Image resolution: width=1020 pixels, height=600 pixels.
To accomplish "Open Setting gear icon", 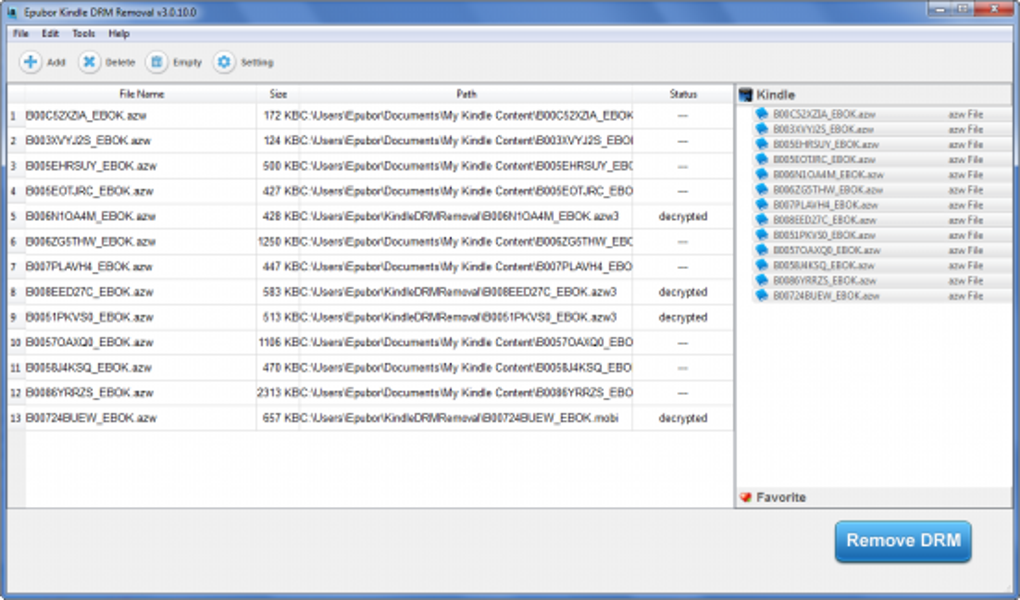I will tap(224, 62).
